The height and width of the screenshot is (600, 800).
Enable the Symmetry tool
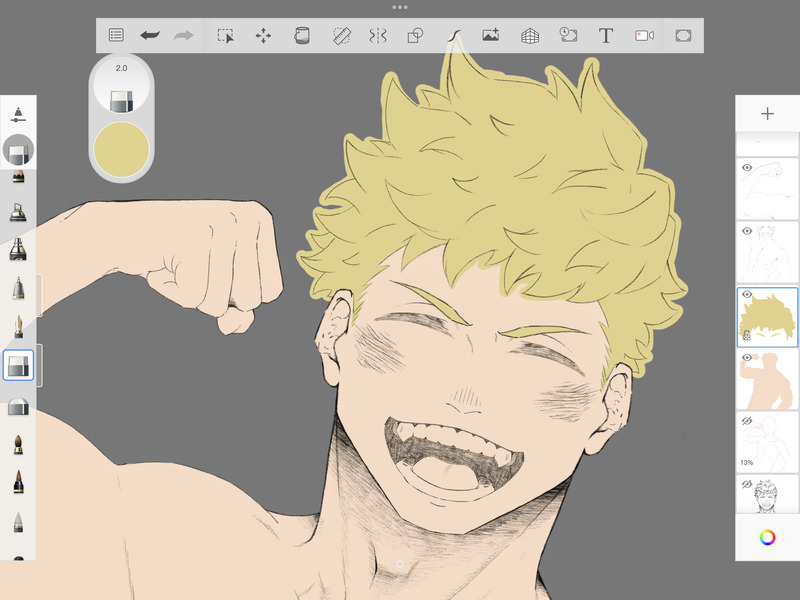coord(378,36)
